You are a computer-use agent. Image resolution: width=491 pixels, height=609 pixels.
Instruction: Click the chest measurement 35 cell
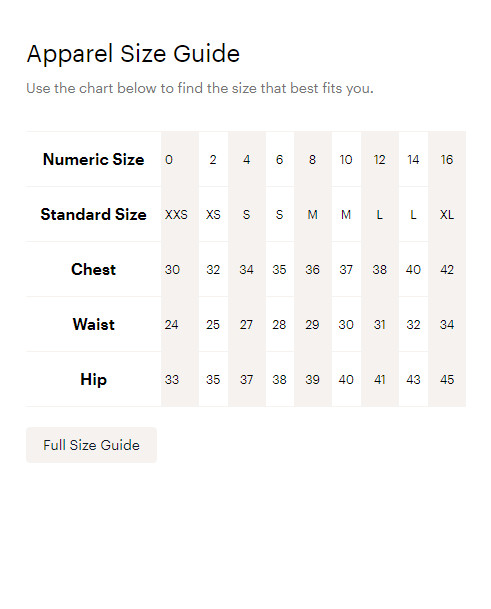[280, 269]
